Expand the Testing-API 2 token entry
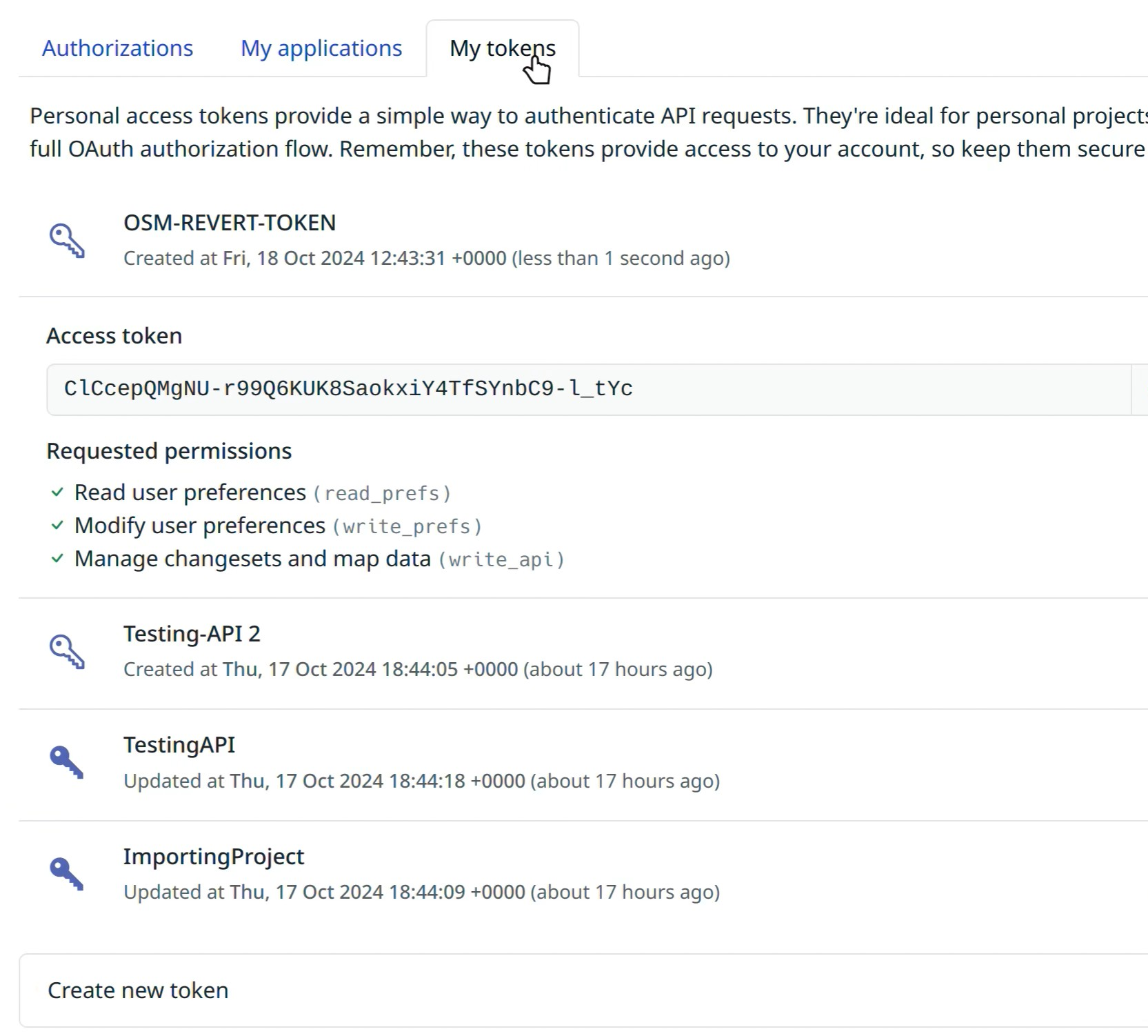This screenshot has height=1036, width=1148. (x=192, y=634)
